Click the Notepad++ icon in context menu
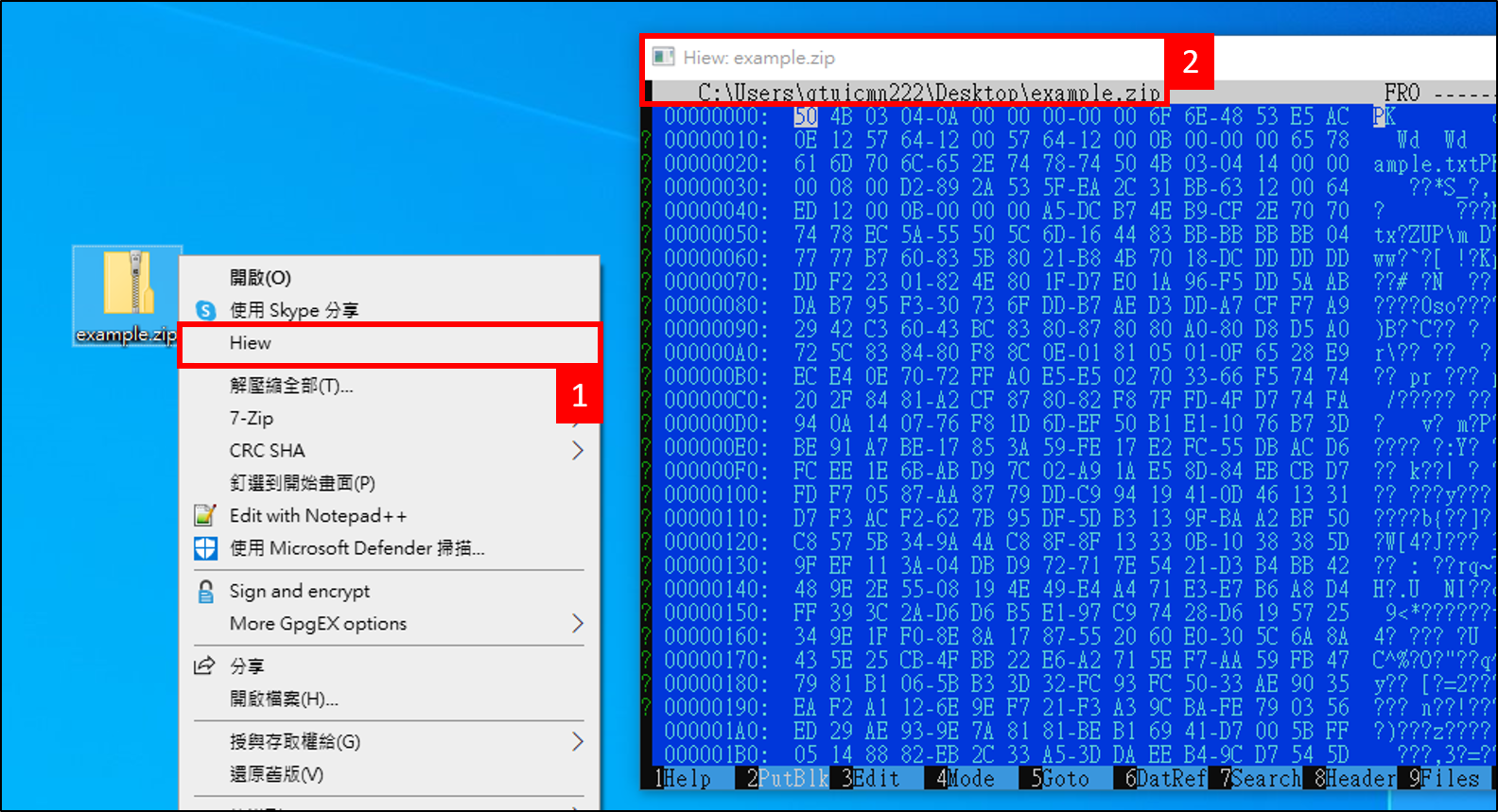Viewport: 1498px width, 812px height. (205, 515)
